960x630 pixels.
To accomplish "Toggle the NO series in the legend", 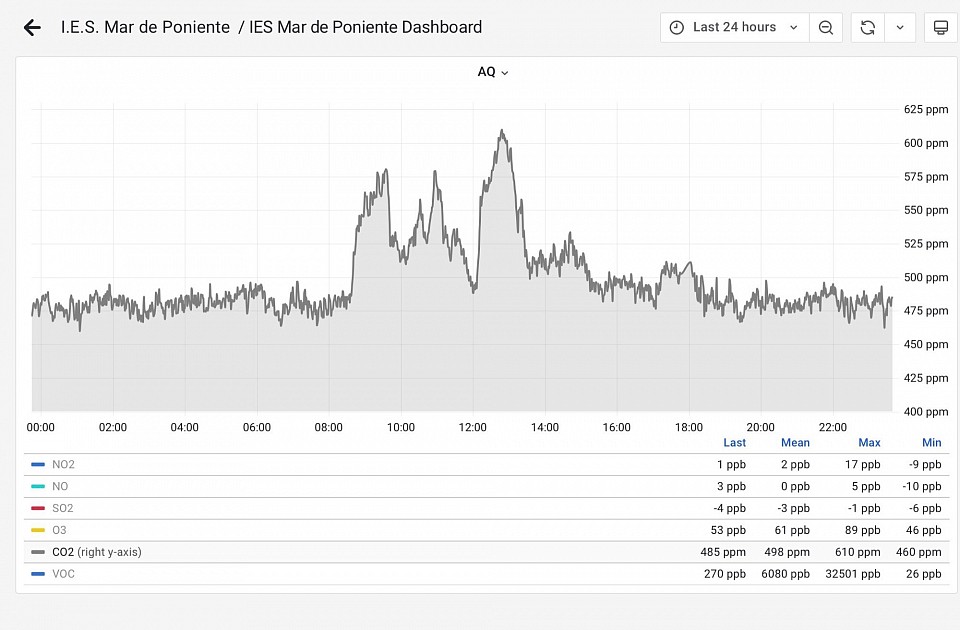I will pos(60,487).
